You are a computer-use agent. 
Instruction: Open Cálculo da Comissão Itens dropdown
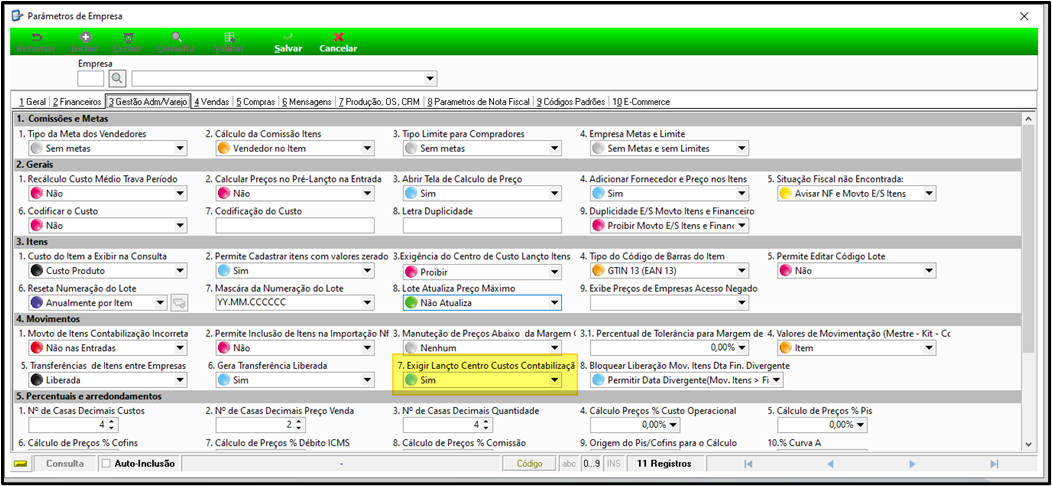point(367,148)
